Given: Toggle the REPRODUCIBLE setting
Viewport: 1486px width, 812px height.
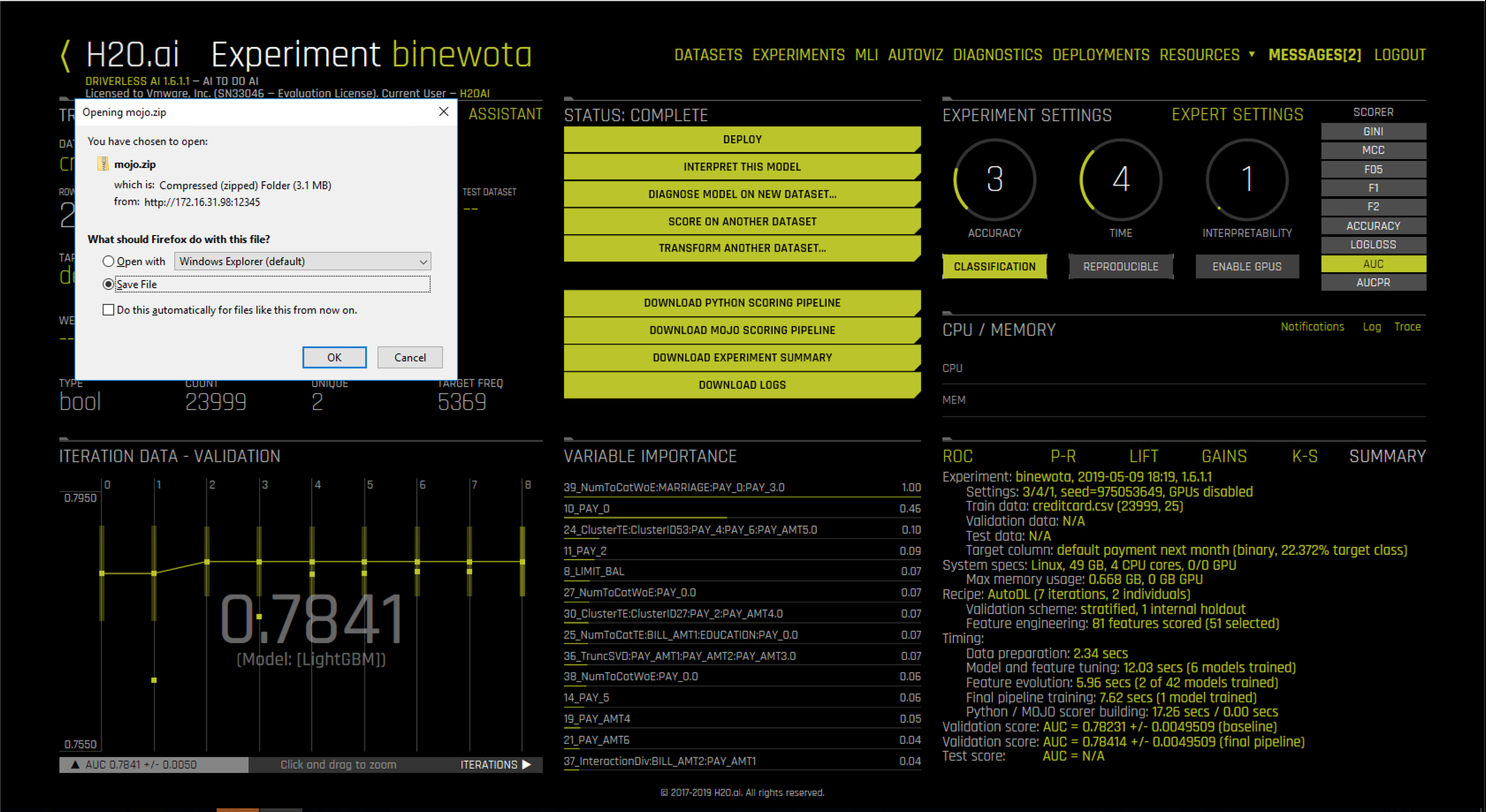Looking at the screenshot, I should 1121,267.
